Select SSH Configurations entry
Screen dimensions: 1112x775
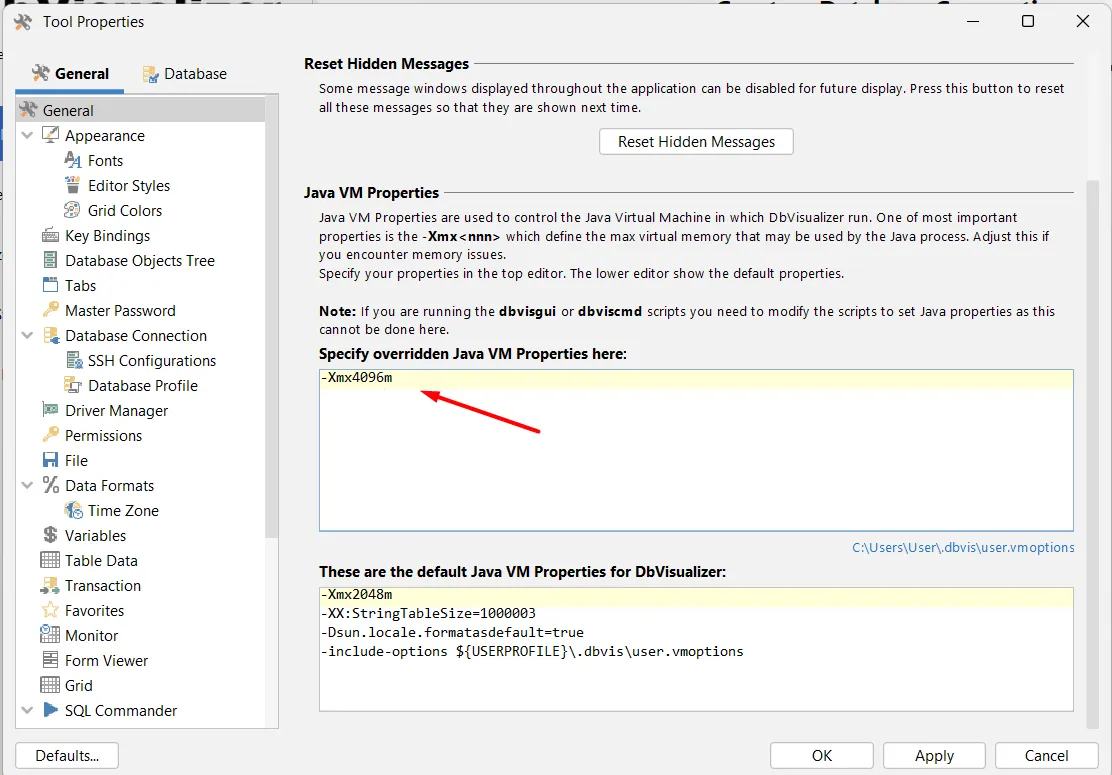click(152, 360)
